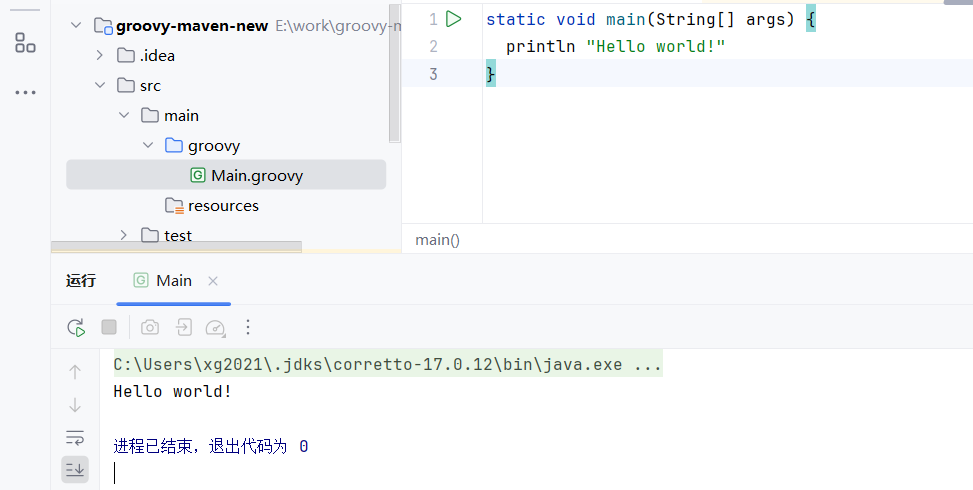Open the Structure tool window icon in left sidebar
This screenshot has height=490, width=973.
pos(25,42)
